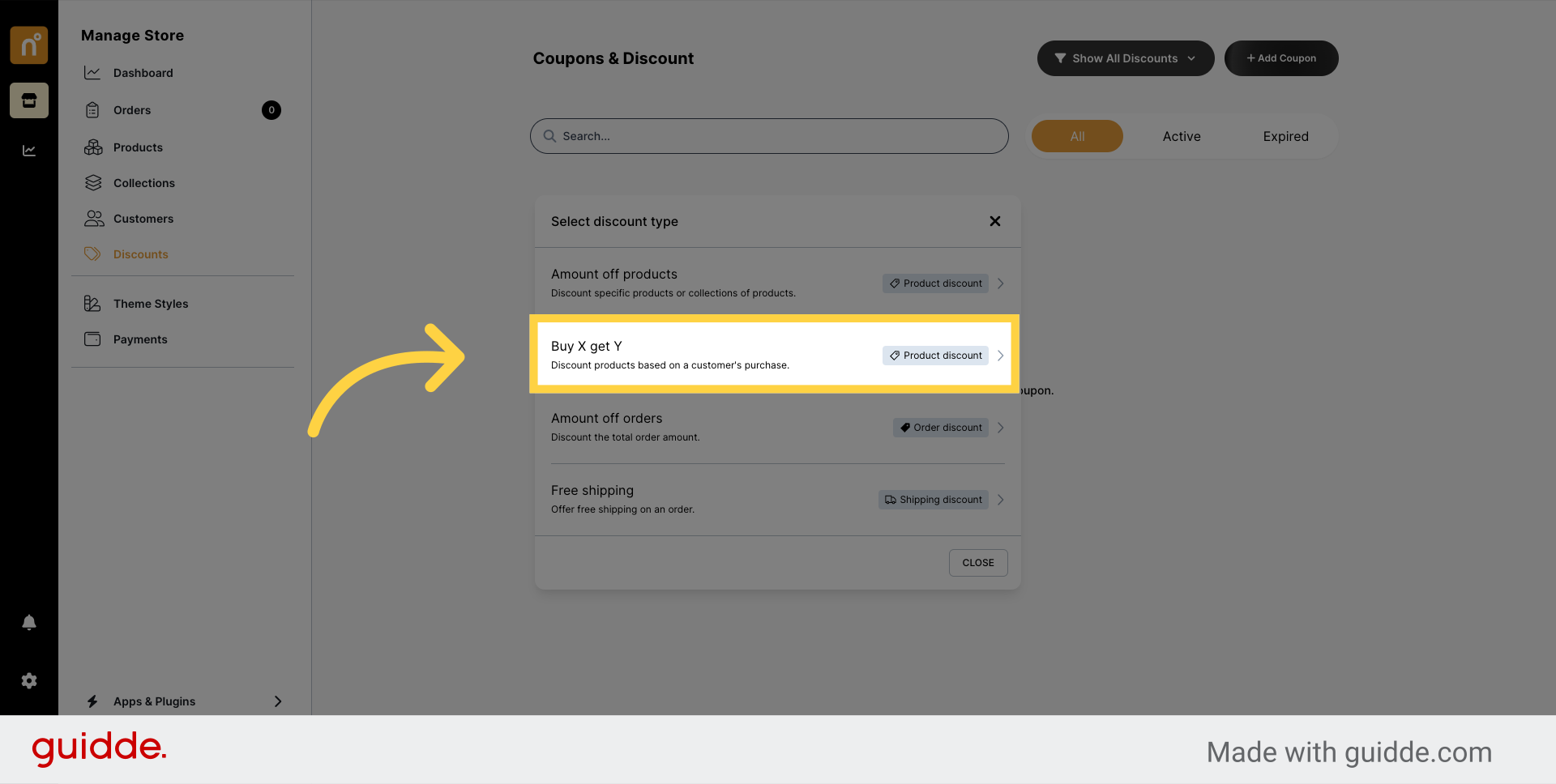Viewport: 1556px width, 784px height.
Task: Open Dashboard in the sidebar
Action: 143,73
